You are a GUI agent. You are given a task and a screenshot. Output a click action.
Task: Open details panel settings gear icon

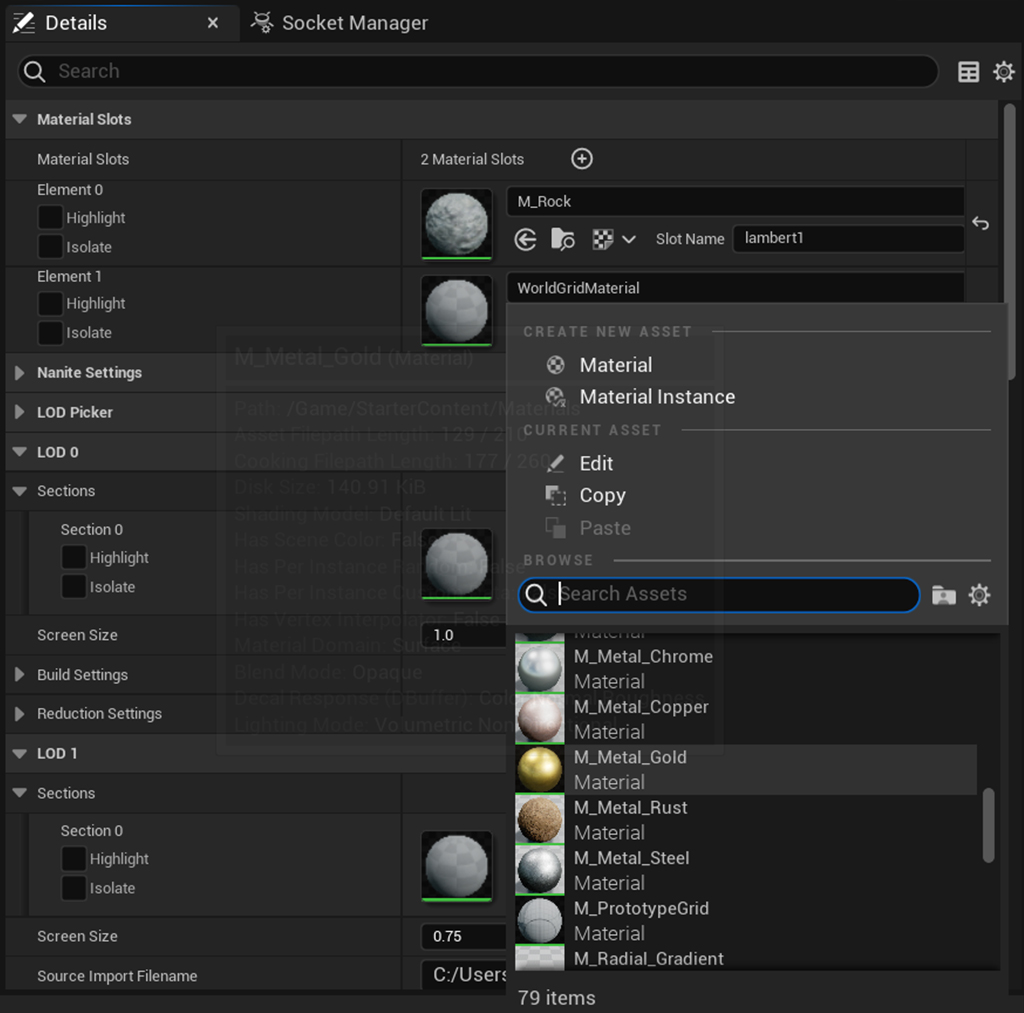point(1003,72)
